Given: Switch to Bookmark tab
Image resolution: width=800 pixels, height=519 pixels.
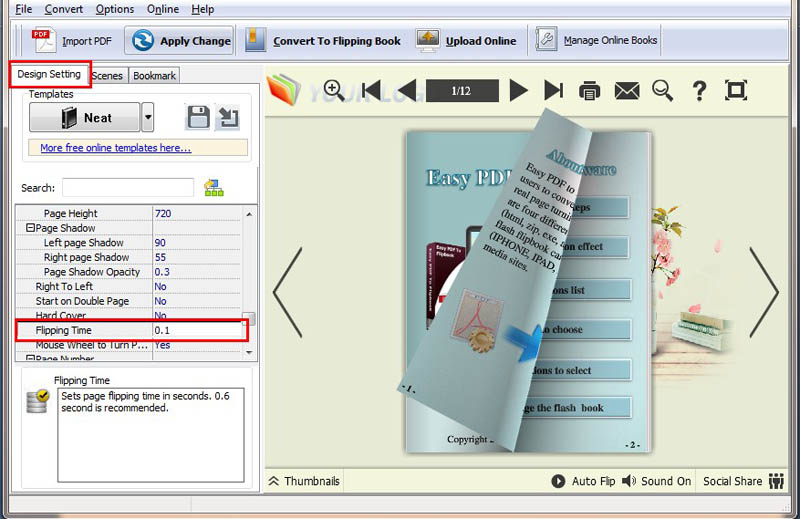Looking at the screenshot, I should pos(154,76).
